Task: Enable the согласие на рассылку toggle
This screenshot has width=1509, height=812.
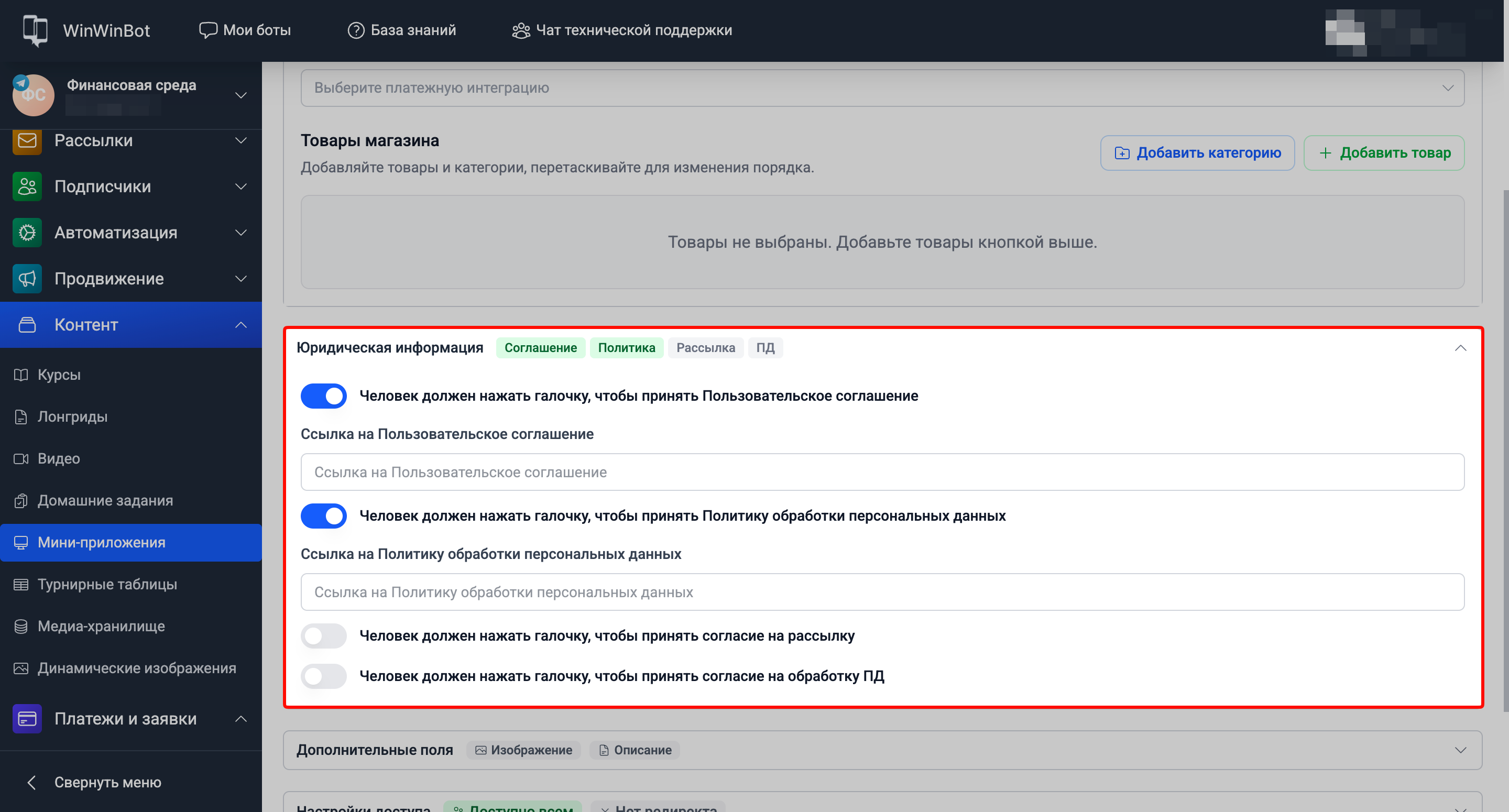Action: click(x=323, y=635)
